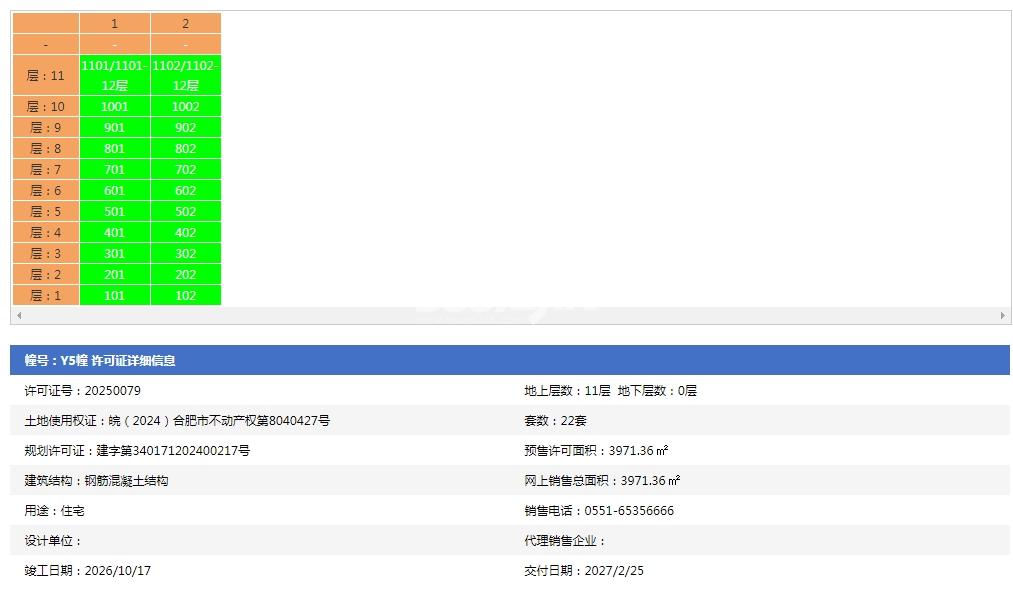Click delivery date 2027/2/25
Screen dimensions: 1013x596
(614, 571)
